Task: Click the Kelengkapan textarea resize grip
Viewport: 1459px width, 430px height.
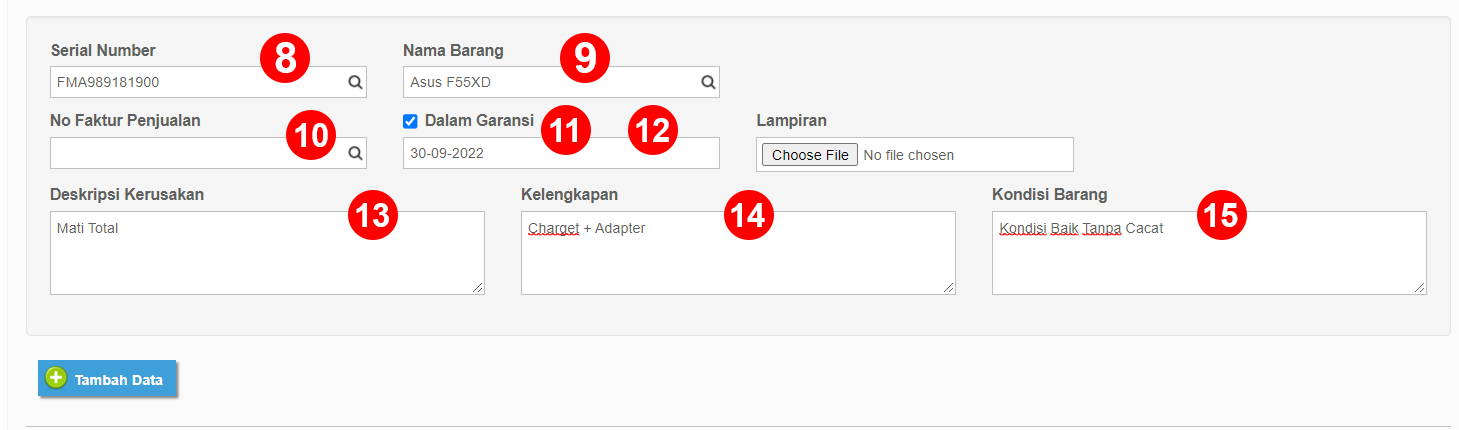Action: point(949,288)
